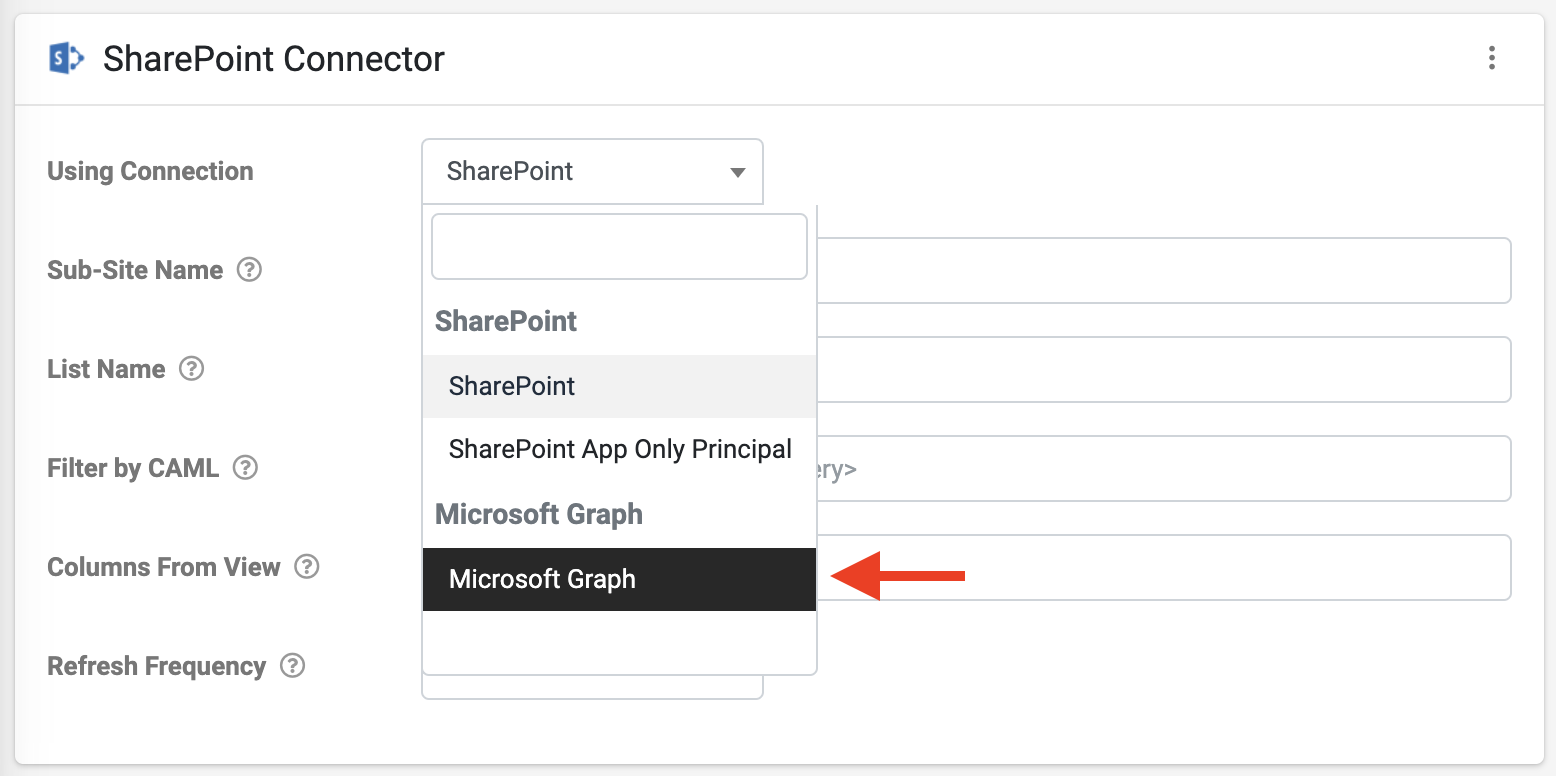The height and width of the screenshot is (776, 1556).
Task: Click the Sub-Site Name input field
Action: [1163, 270]
